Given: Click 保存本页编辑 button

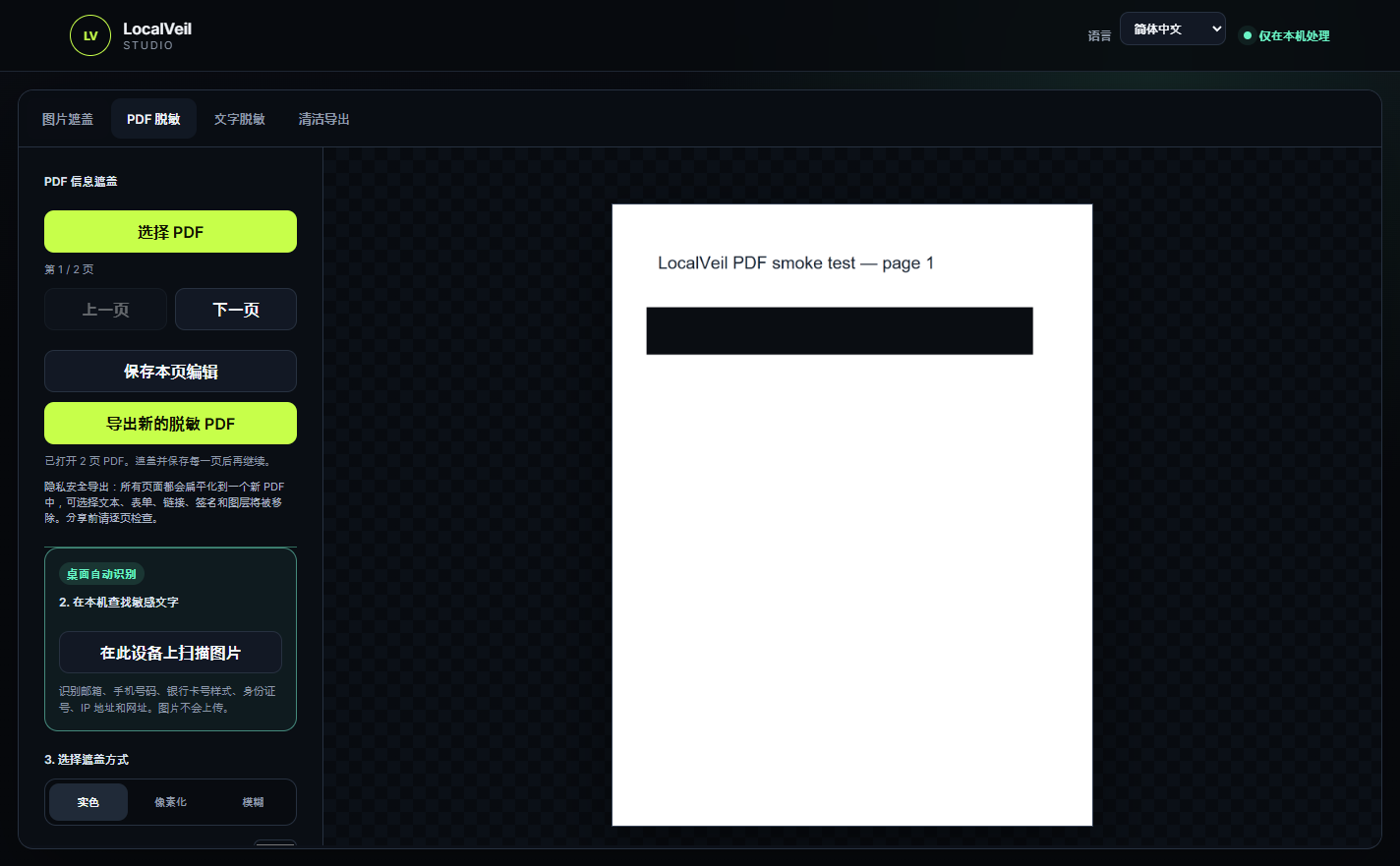Looking at the screenshot, I should (x=170, y=372).
